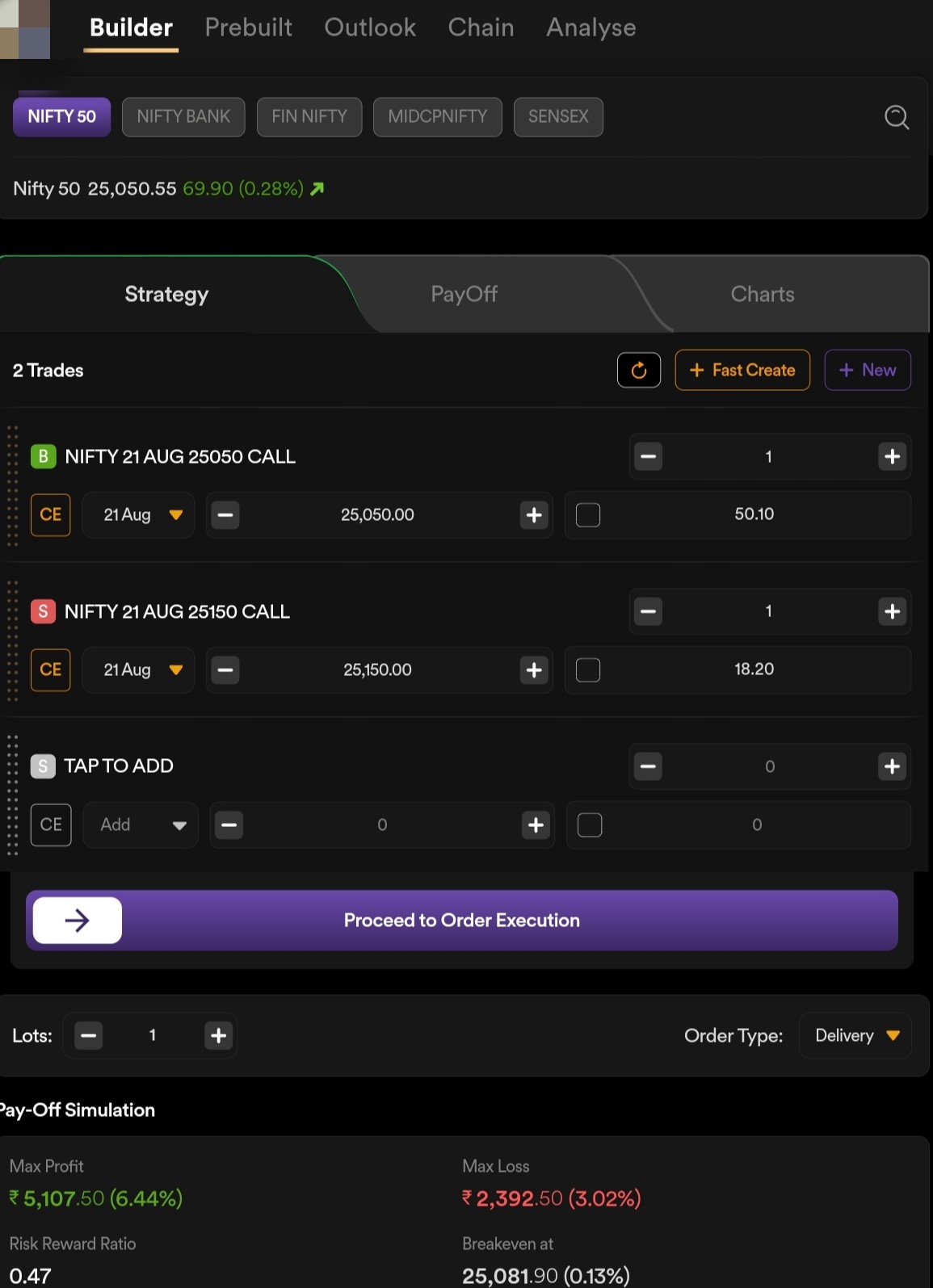The height and width of the screenshot is (1288, 933).
Task: Raise strike price above 25,050.00
Action: (x=534, y=514)
